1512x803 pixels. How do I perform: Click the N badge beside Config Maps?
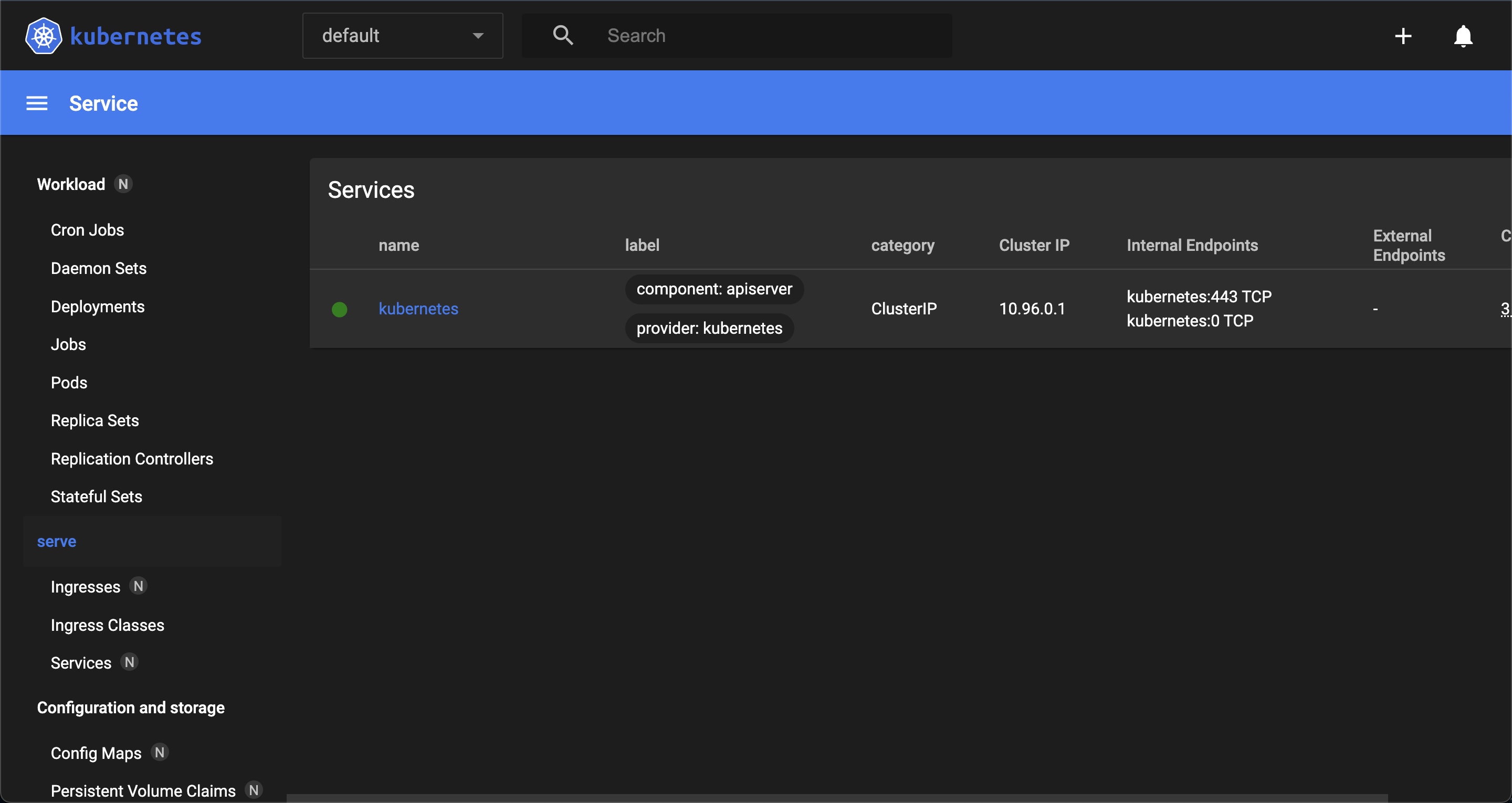coord(160,752)
